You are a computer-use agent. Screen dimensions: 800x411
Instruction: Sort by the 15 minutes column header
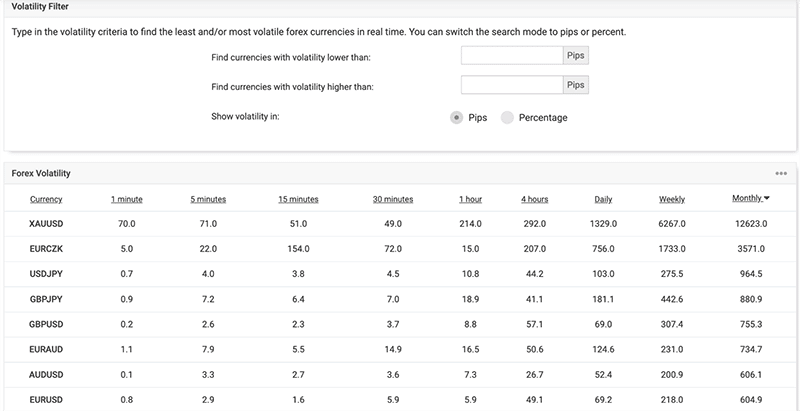tap(298, 199)
